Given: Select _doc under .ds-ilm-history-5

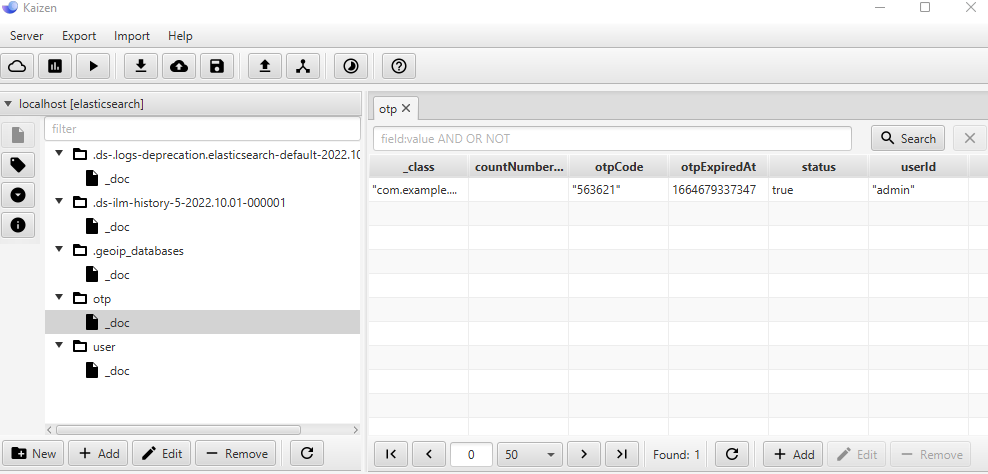Looking at the screenshot, I should click(x=117, y=226).
